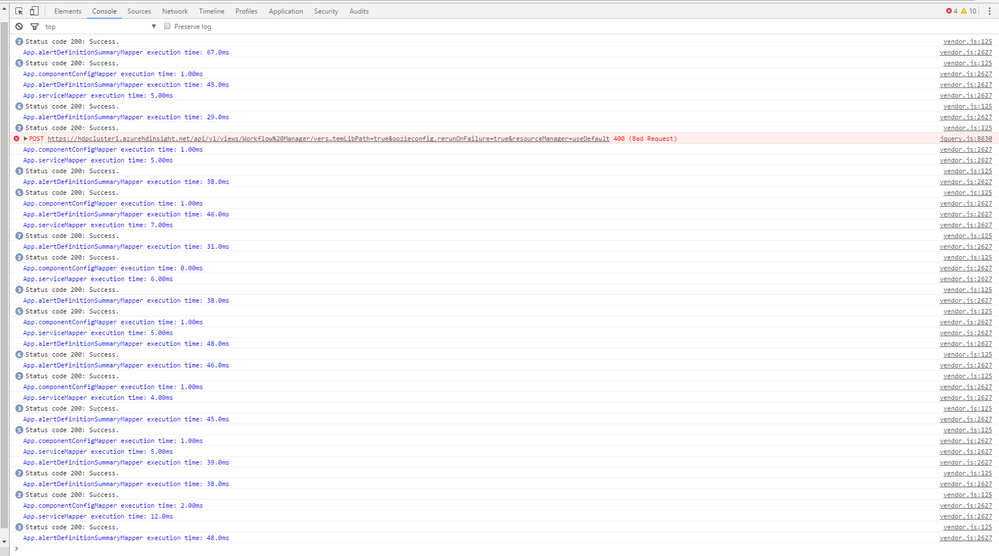Open the top execution context dropdown

click(100, 26)
